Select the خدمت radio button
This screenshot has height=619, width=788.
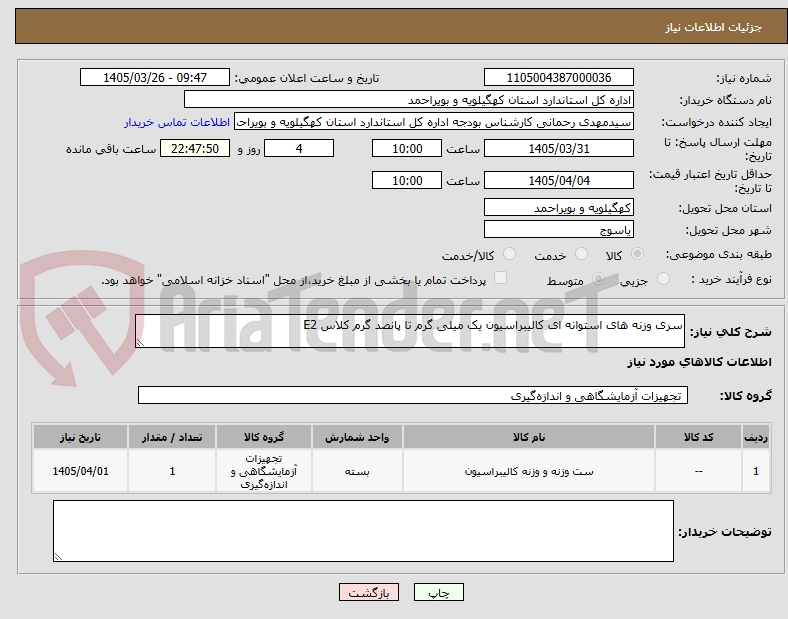click(581, 254)
